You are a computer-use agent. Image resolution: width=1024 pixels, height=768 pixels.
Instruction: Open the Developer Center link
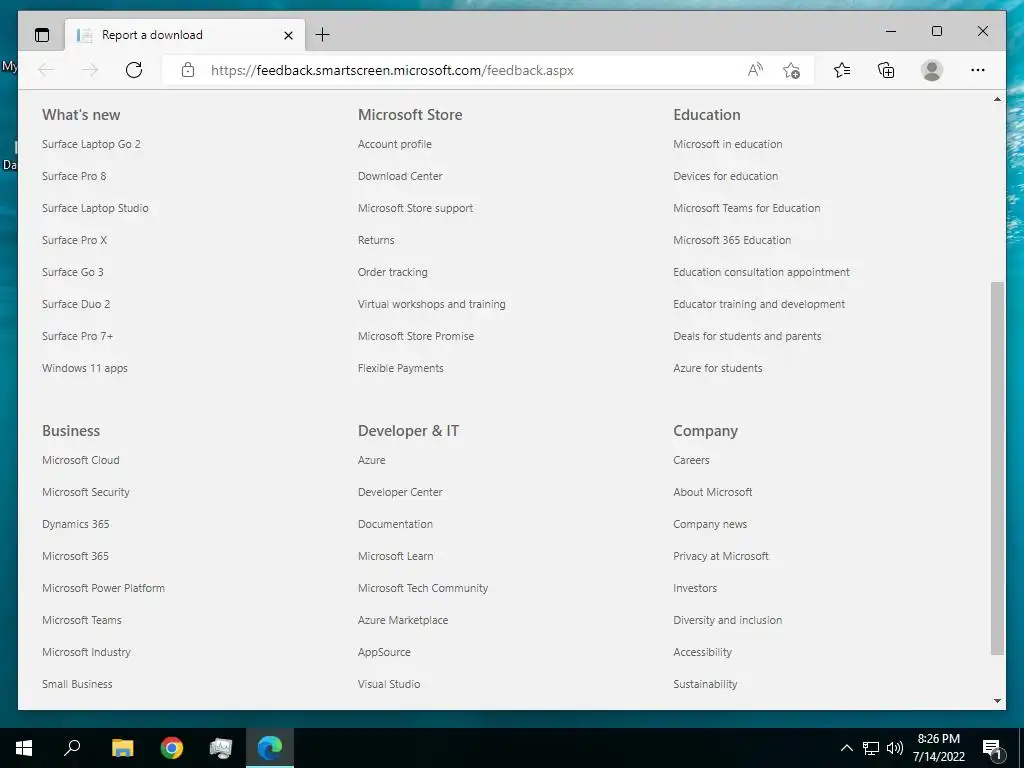click(400, 492)
